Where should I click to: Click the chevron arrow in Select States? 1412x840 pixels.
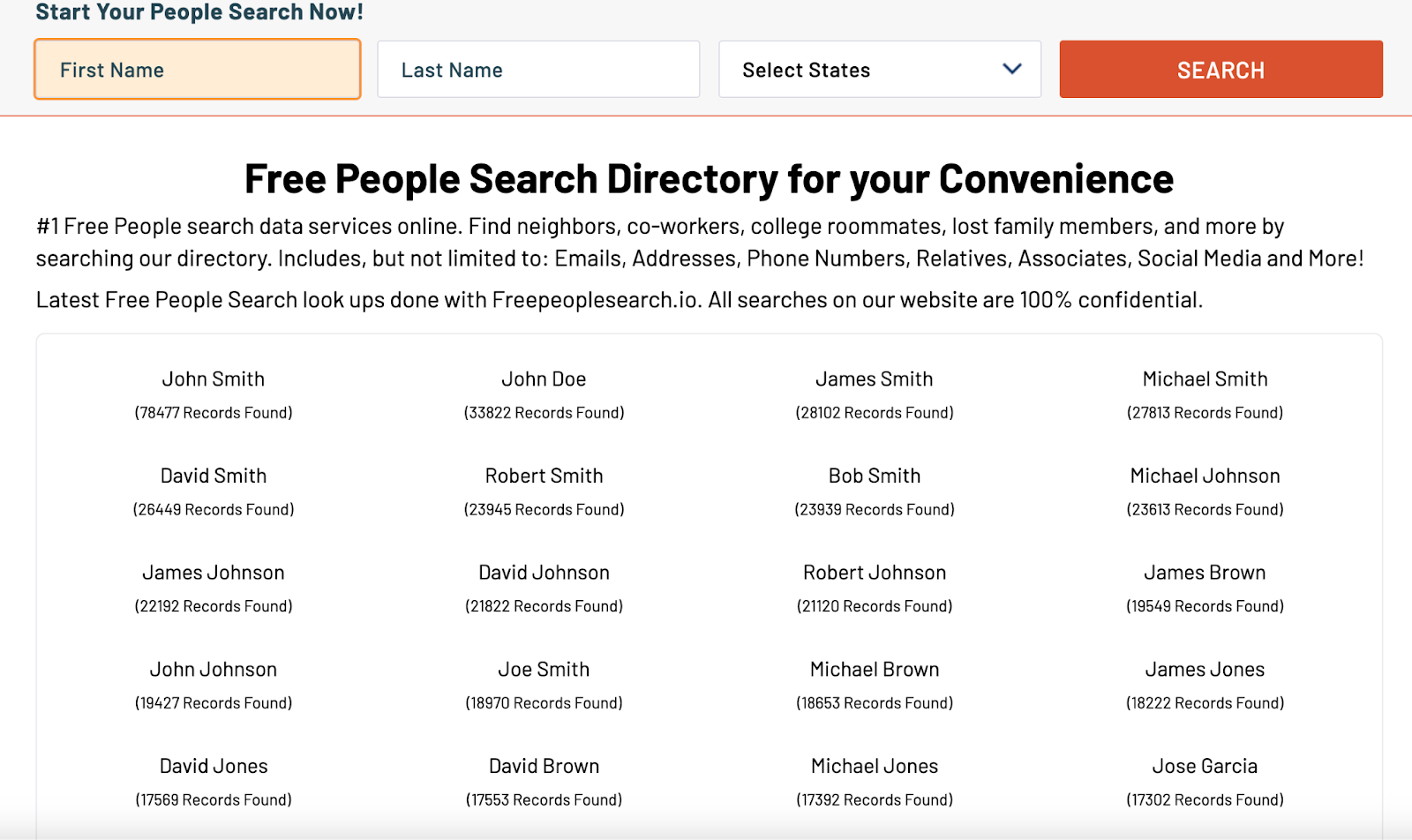[x=1012, y=69]
